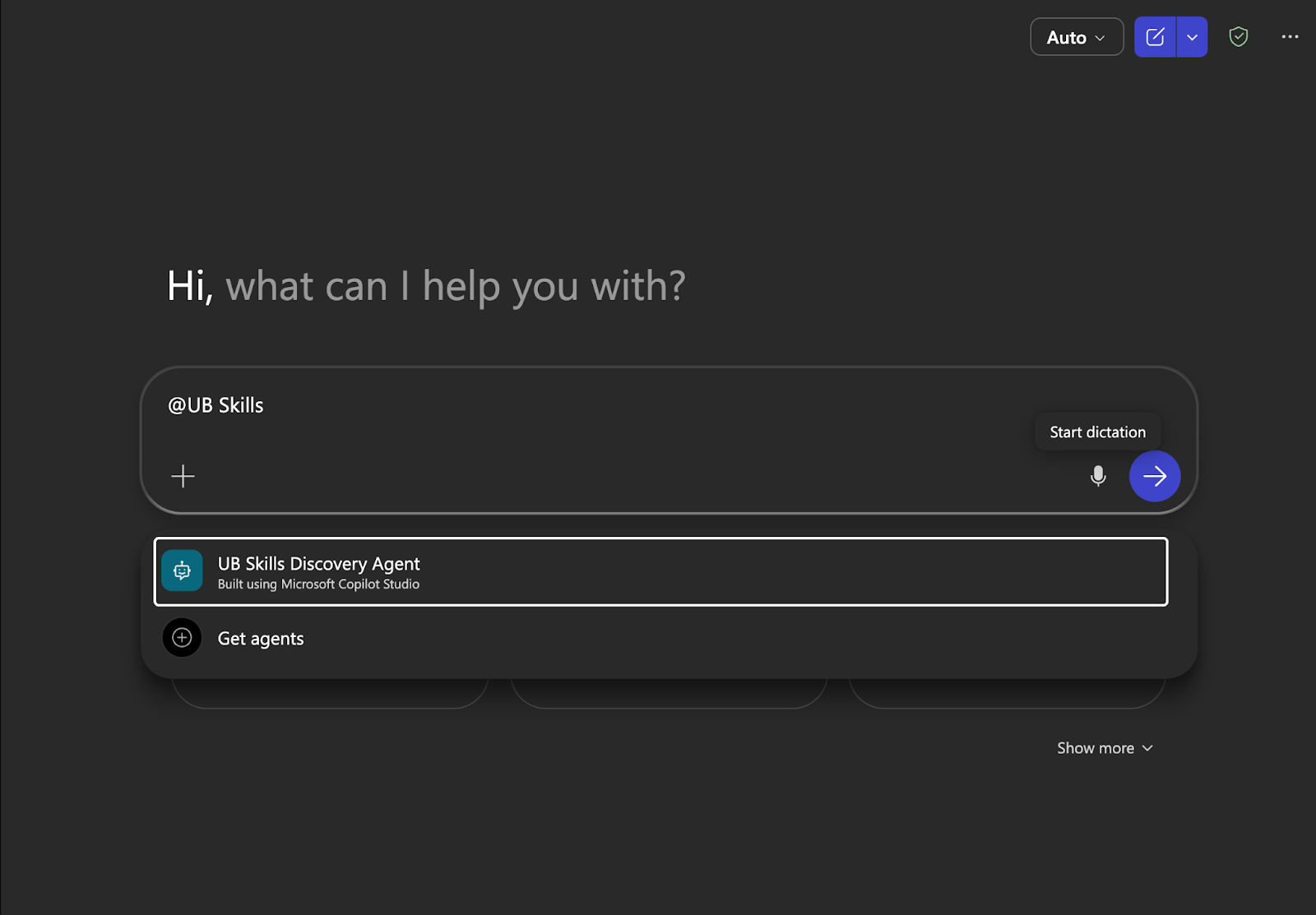Expand Show more prompts
1316x915 pixels.
[1105, 748]
